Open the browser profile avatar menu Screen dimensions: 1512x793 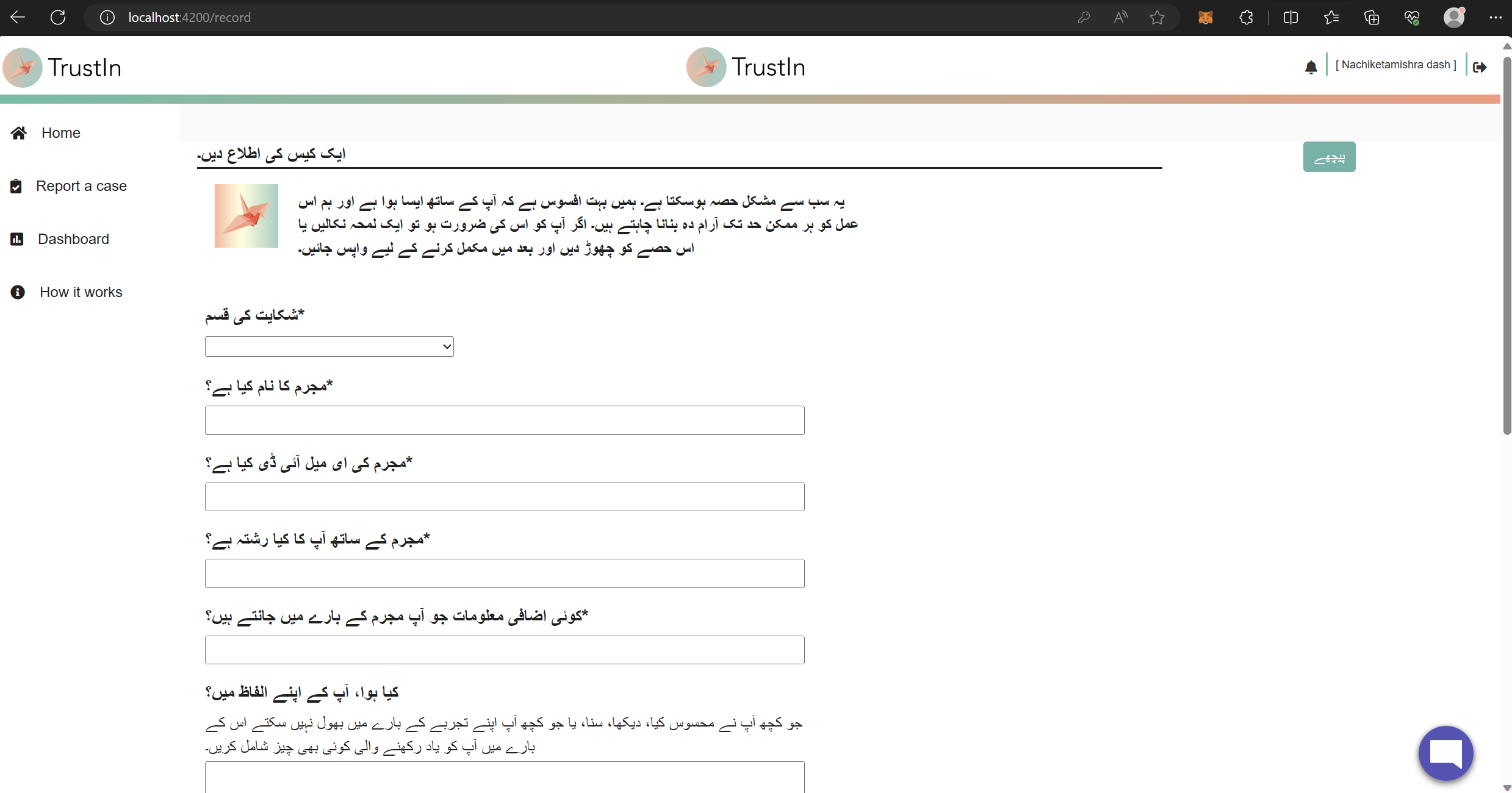point(1454,17)
